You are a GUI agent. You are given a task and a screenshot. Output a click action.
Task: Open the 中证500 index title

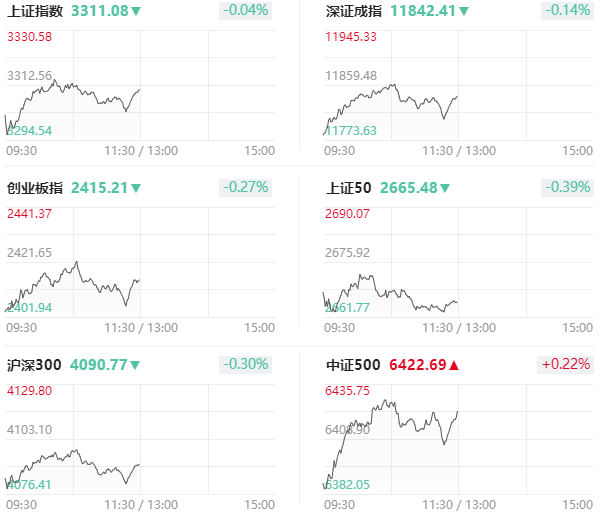coord(353,365)
